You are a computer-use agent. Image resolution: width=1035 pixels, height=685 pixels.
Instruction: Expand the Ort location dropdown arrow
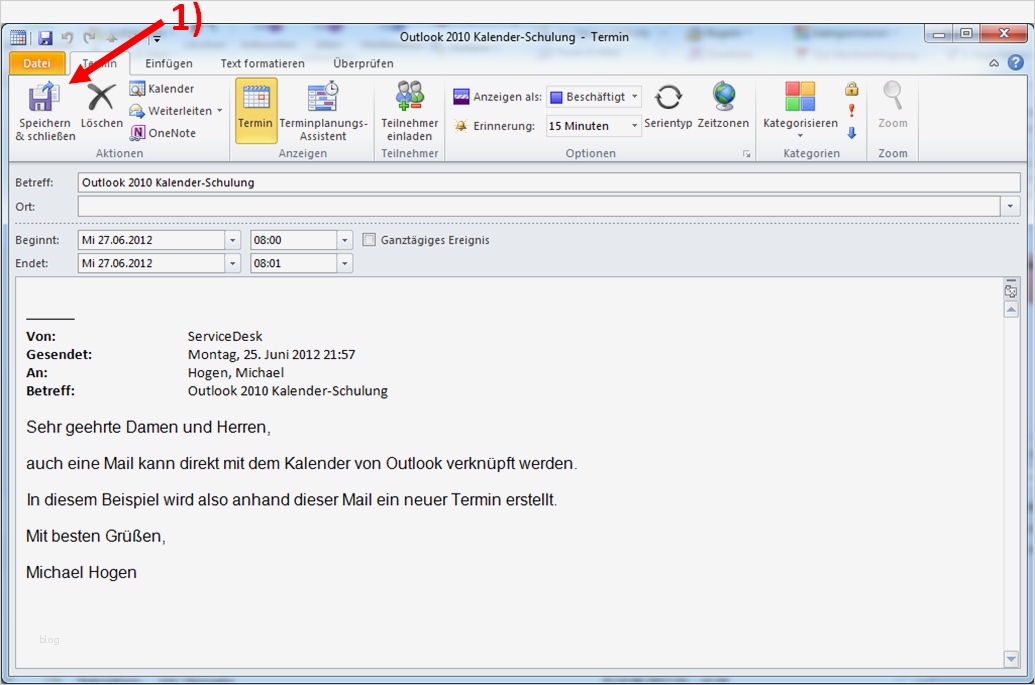click(x=1010, y=207)
